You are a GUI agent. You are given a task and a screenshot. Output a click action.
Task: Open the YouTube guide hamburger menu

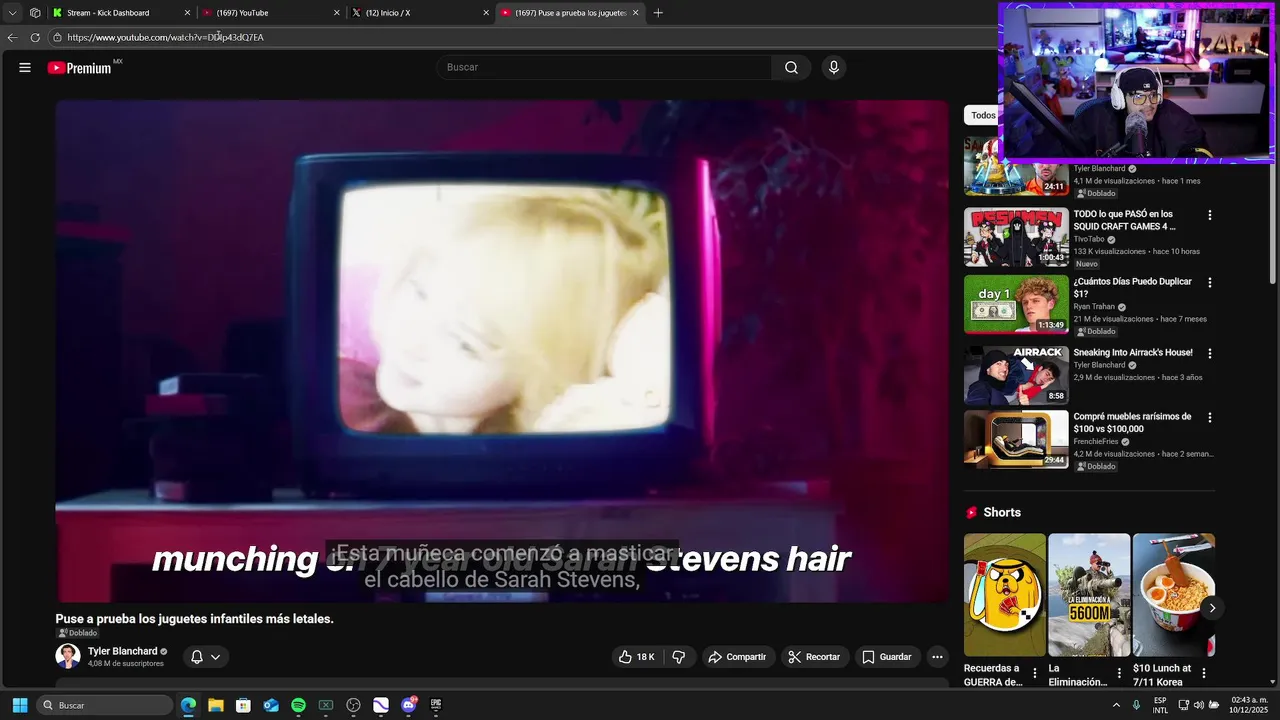25,68
